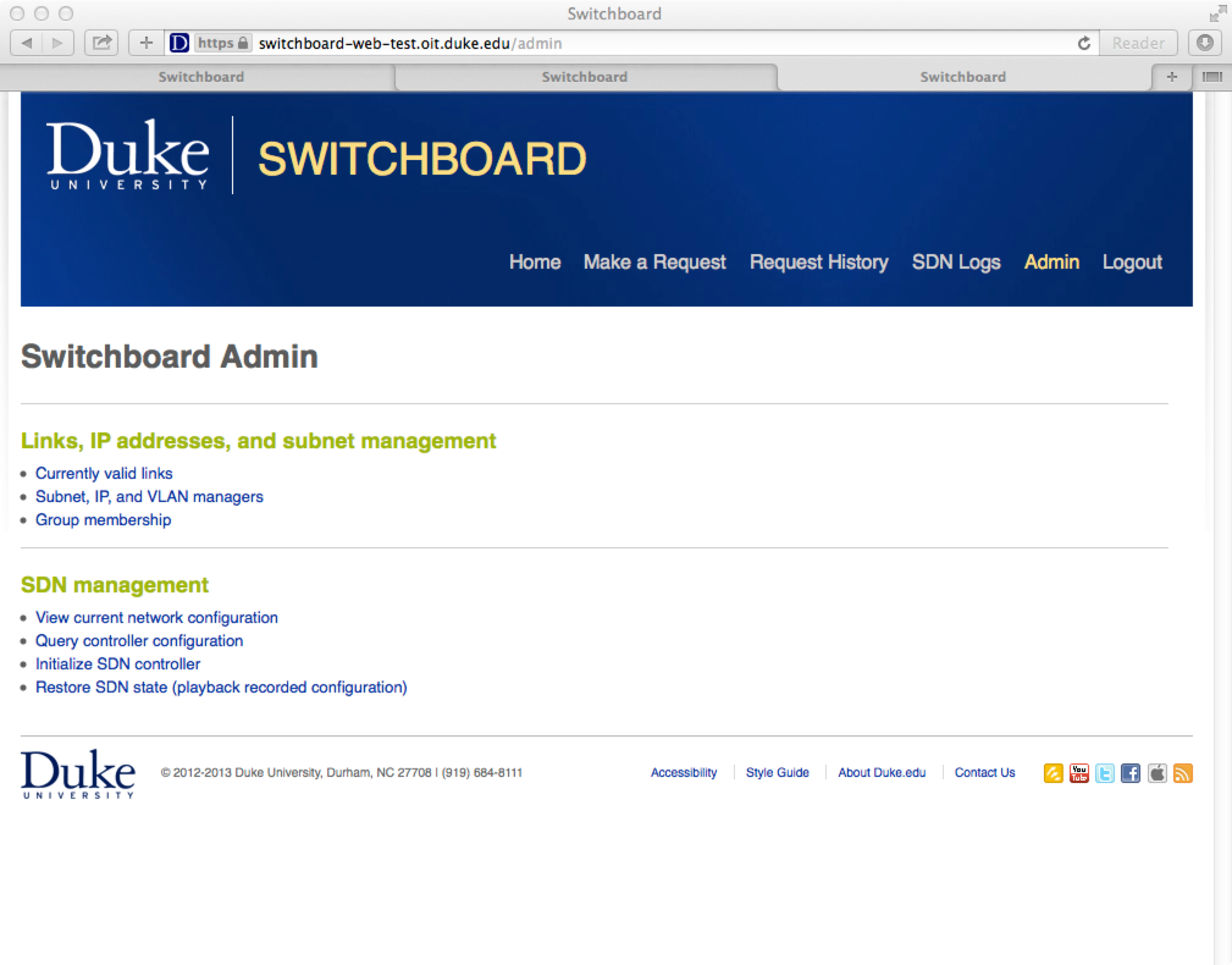Open the About Duke.edu footer link
The image size is (1232, 965).
coord(882,773)
